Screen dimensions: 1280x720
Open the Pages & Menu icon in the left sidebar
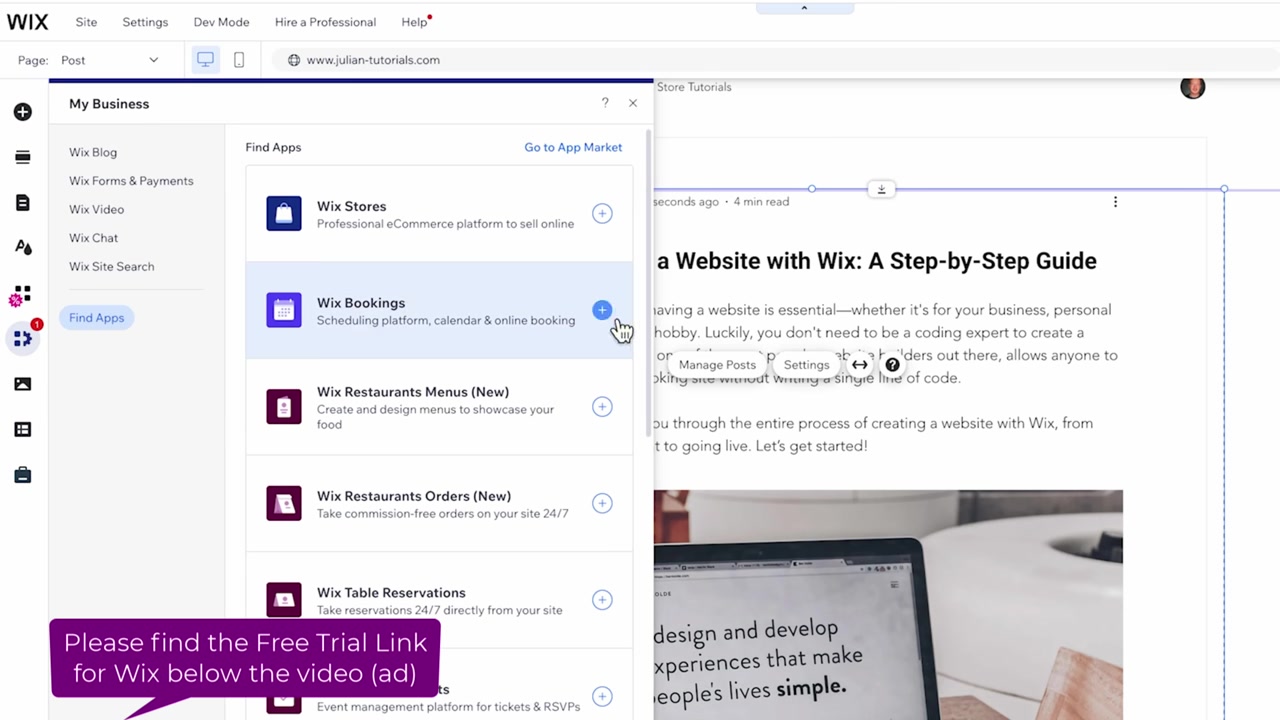(23, 203)
